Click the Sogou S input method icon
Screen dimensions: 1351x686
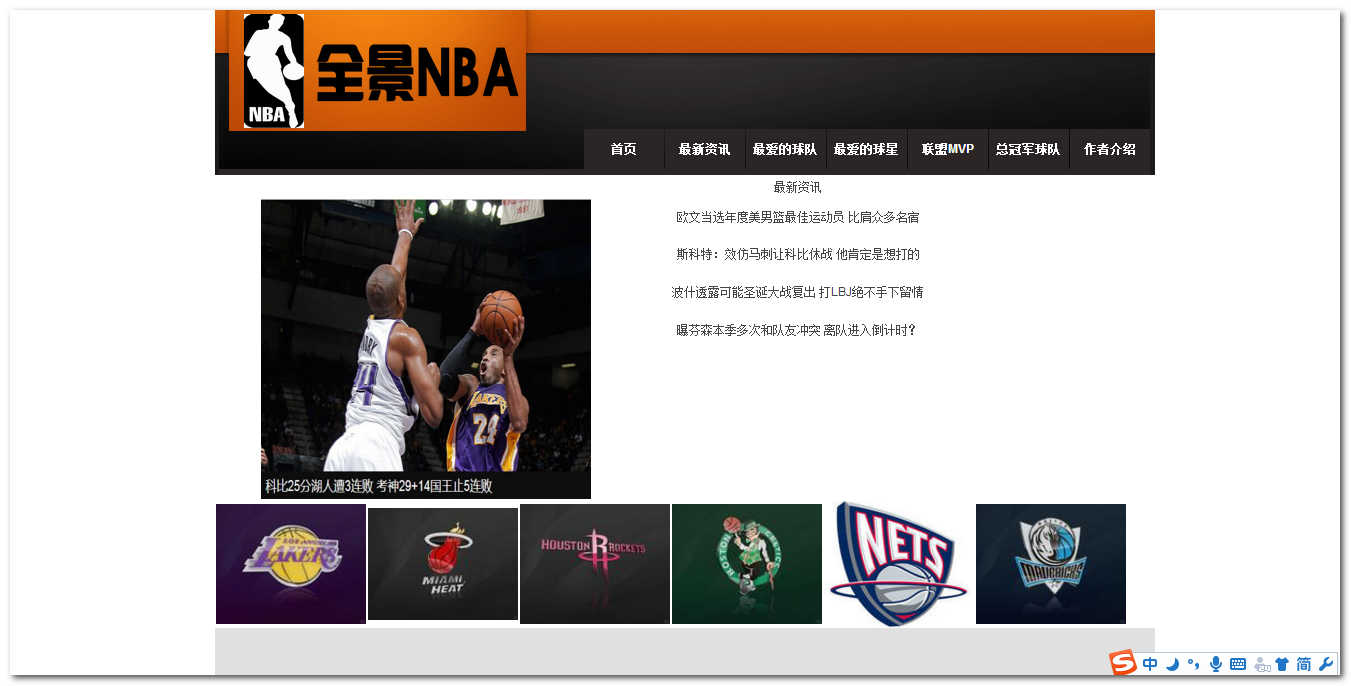coord(1123,663)
